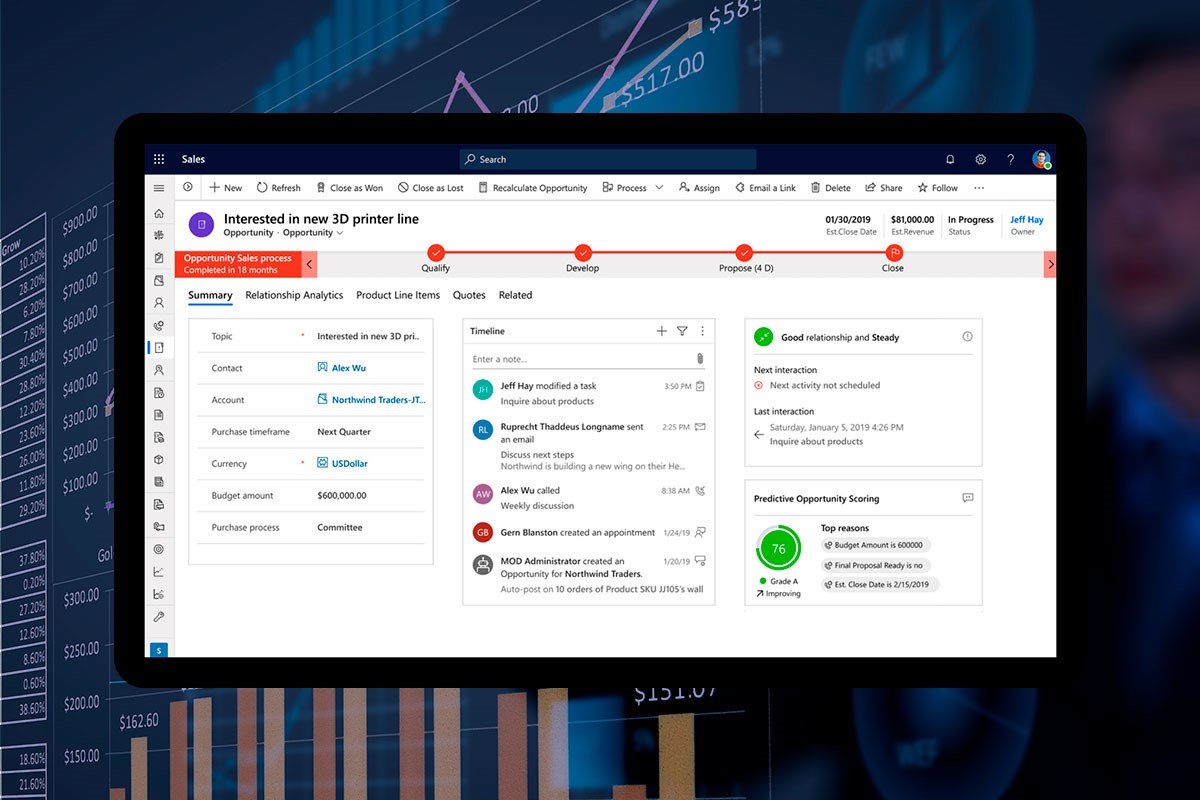Click the Topic field value
The height and width of the screenshot is (800, 1200).
[x=368, y=337]
